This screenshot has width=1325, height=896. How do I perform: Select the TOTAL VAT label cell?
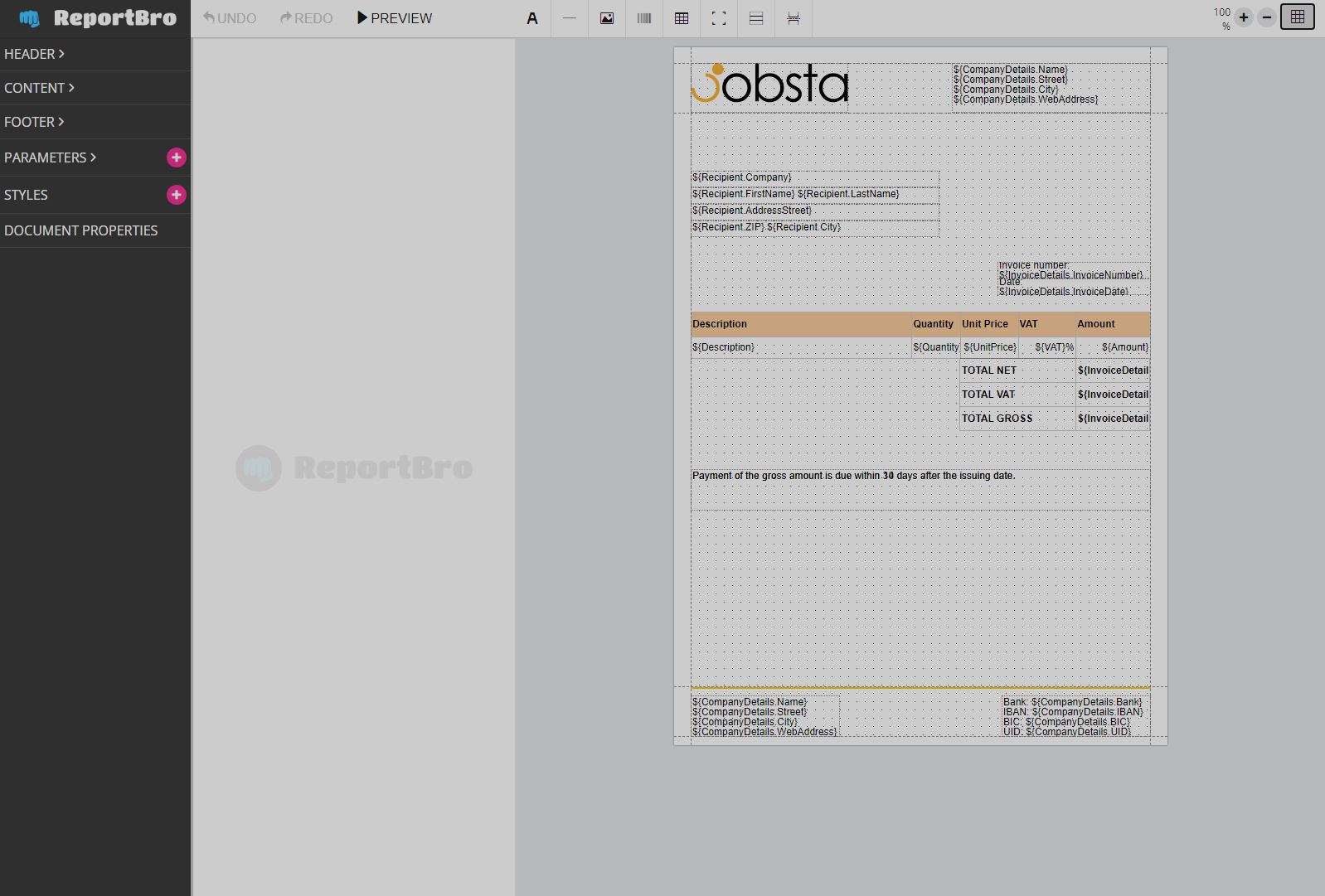(1017, 395)
